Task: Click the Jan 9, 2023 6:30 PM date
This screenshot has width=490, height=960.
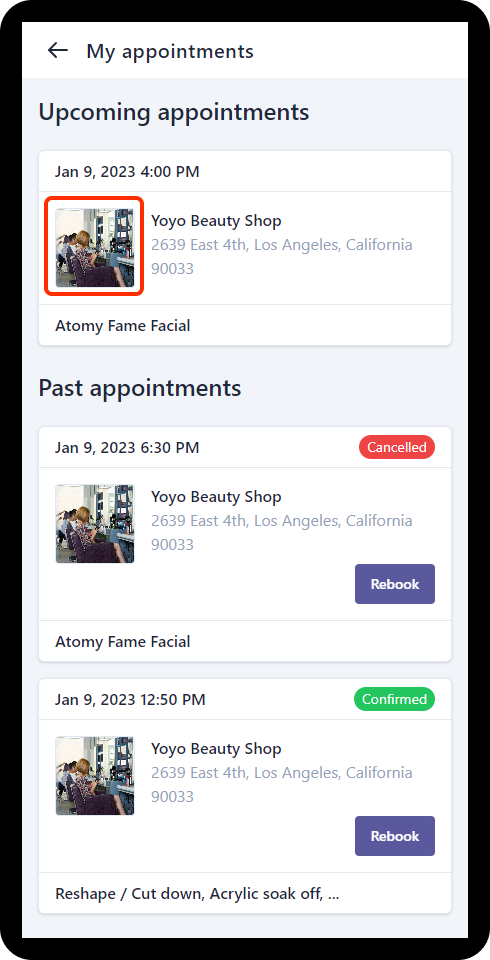Action: (127, 448)
